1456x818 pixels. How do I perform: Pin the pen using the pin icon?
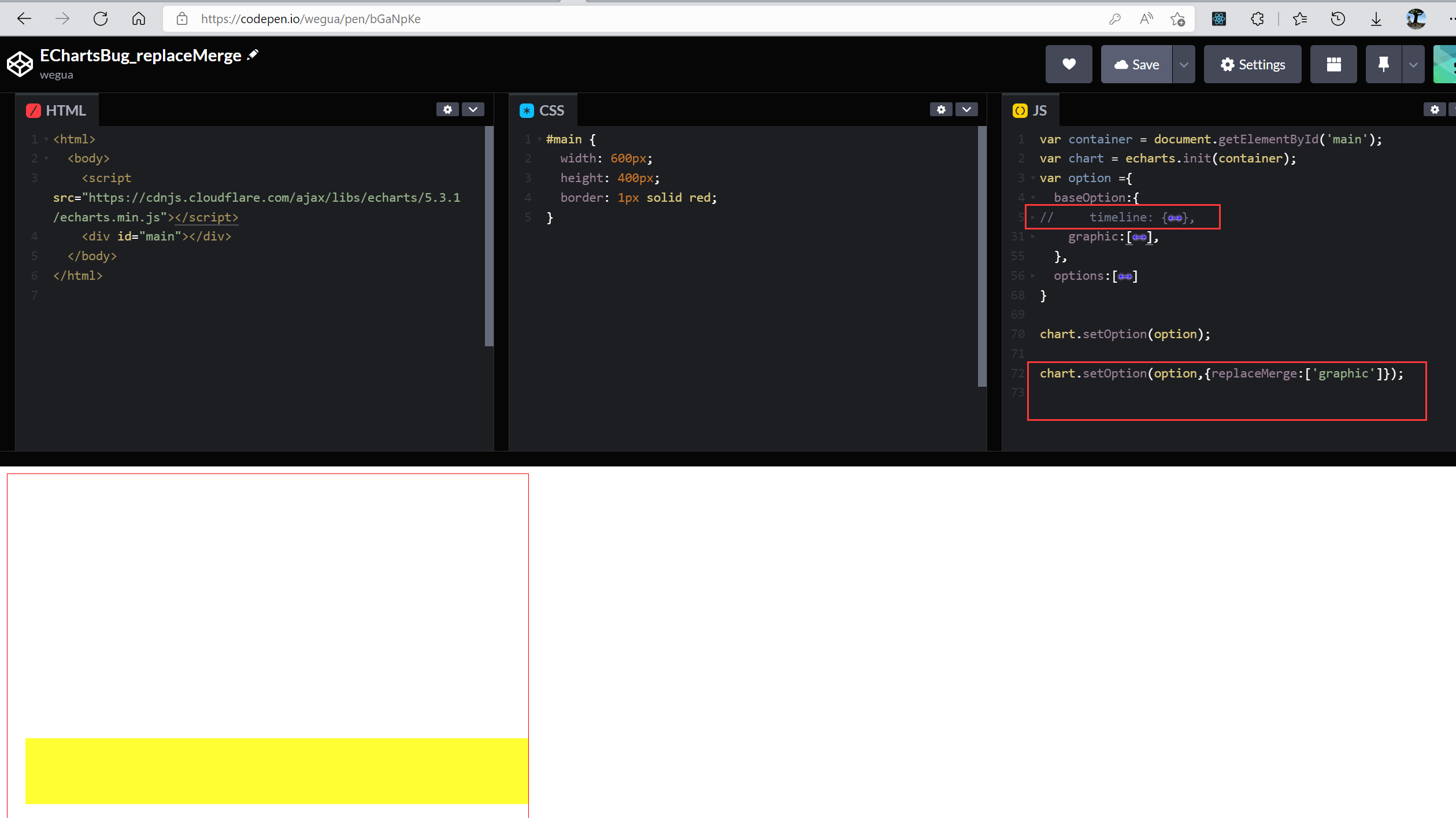coord(1383,64)
